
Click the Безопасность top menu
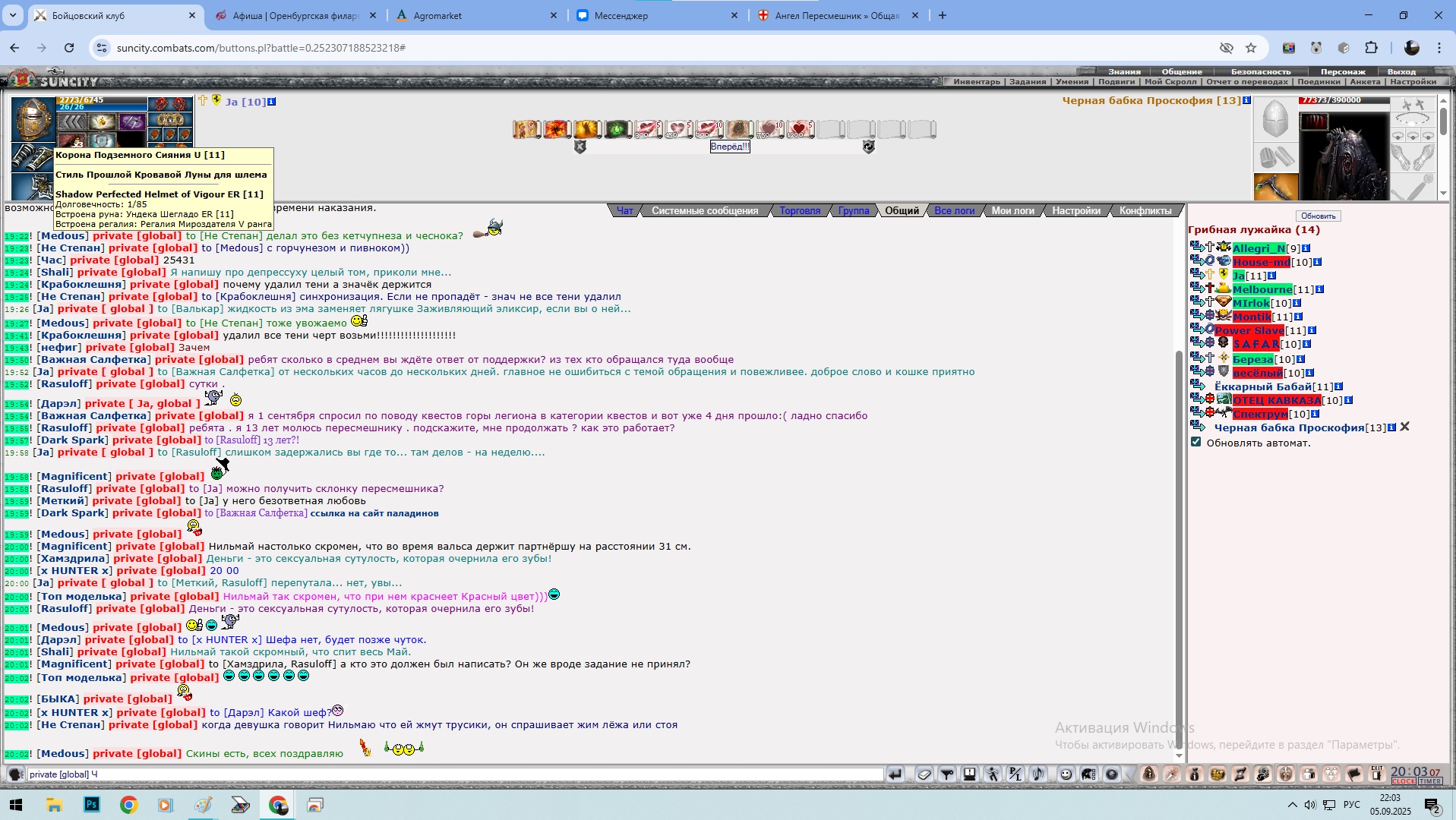(1261, 72)
